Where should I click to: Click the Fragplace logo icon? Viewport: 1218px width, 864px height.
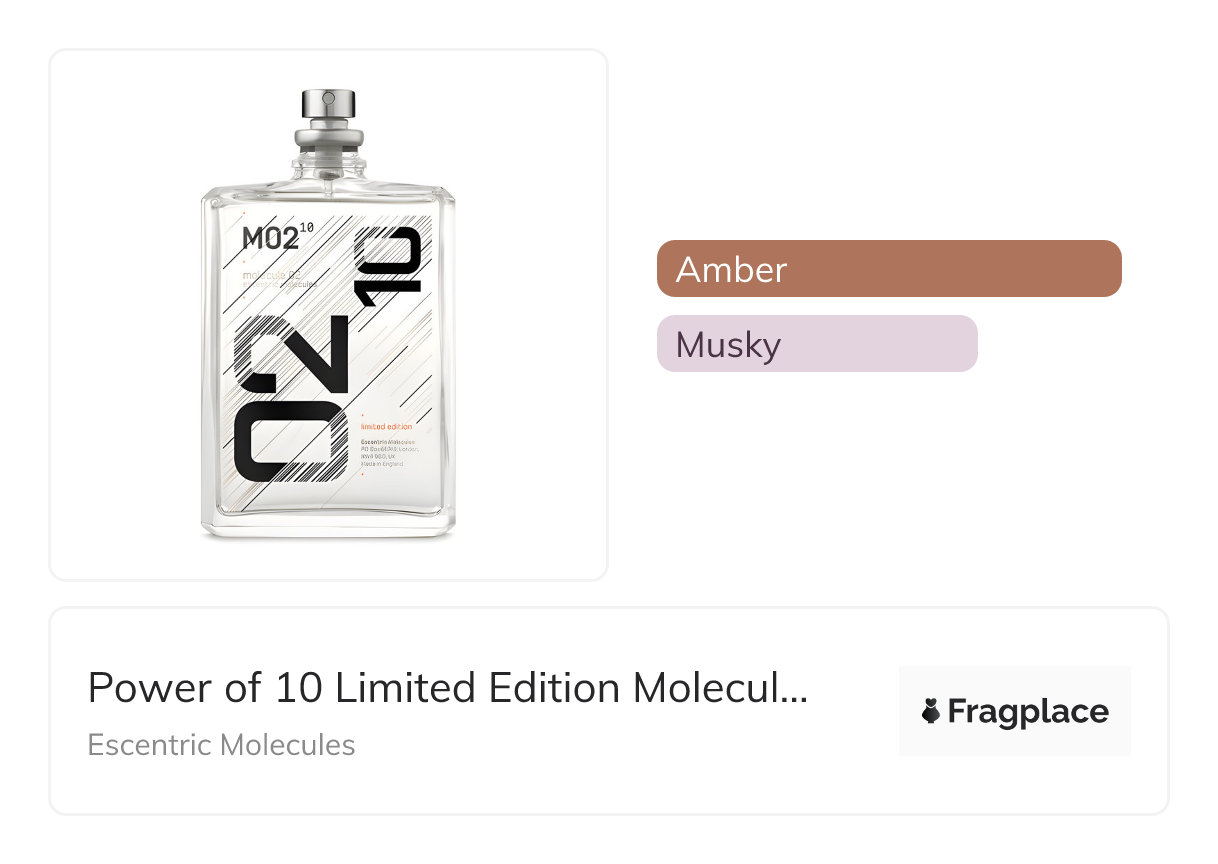[931, 712]
